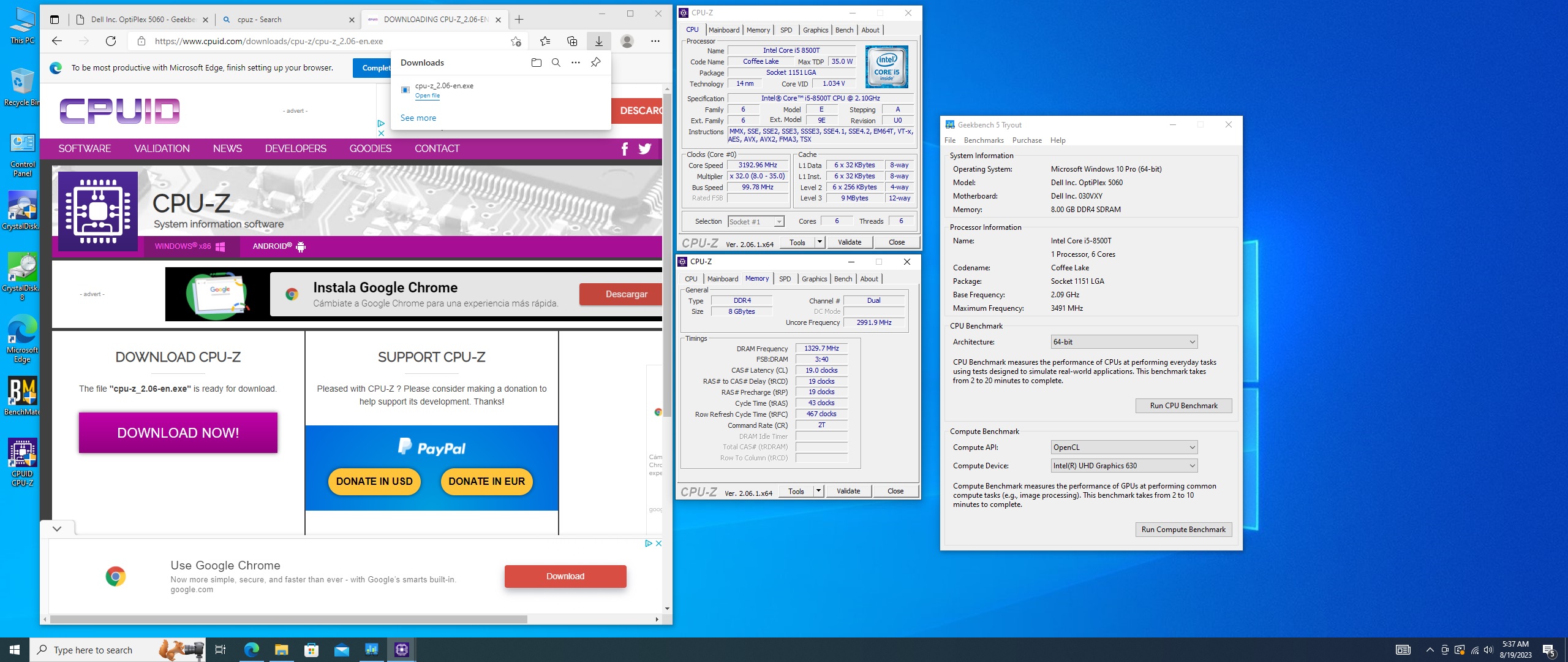Switch to SPD tab in top CPU-Z
This screenshot has width=1568, height=662.
(786, 30)
